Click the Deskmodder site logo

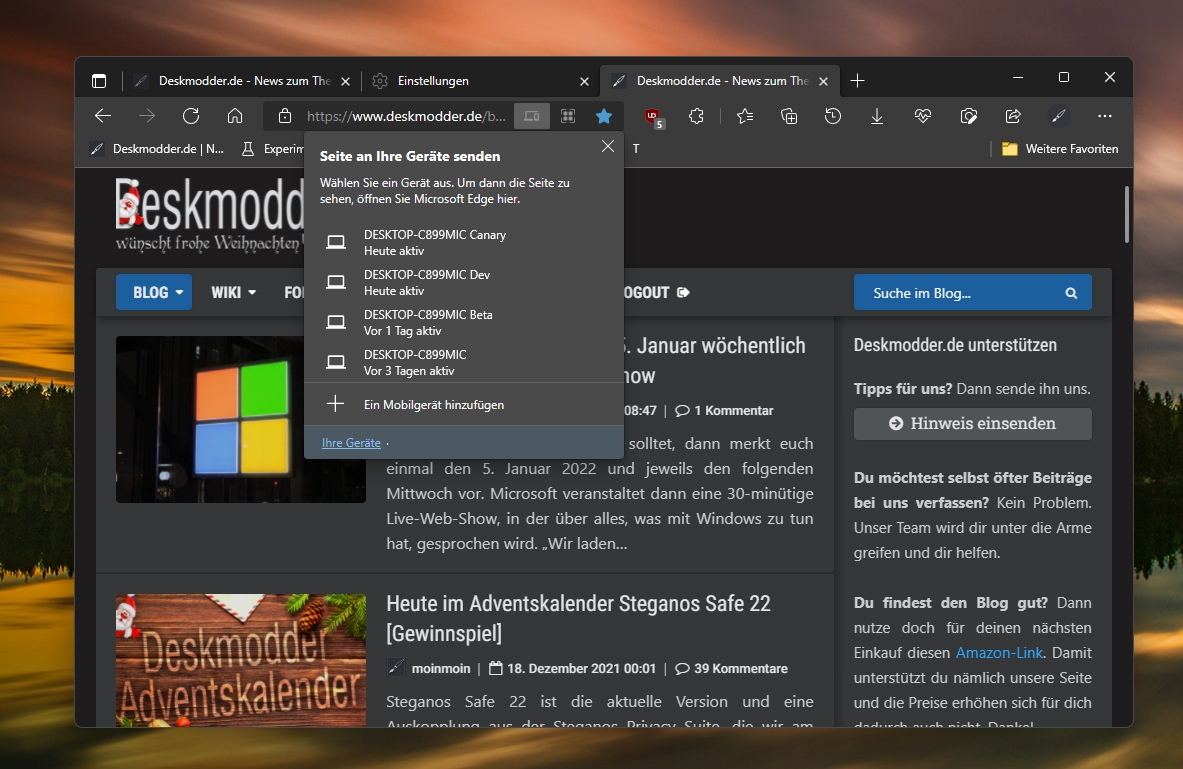click(210, 214)
